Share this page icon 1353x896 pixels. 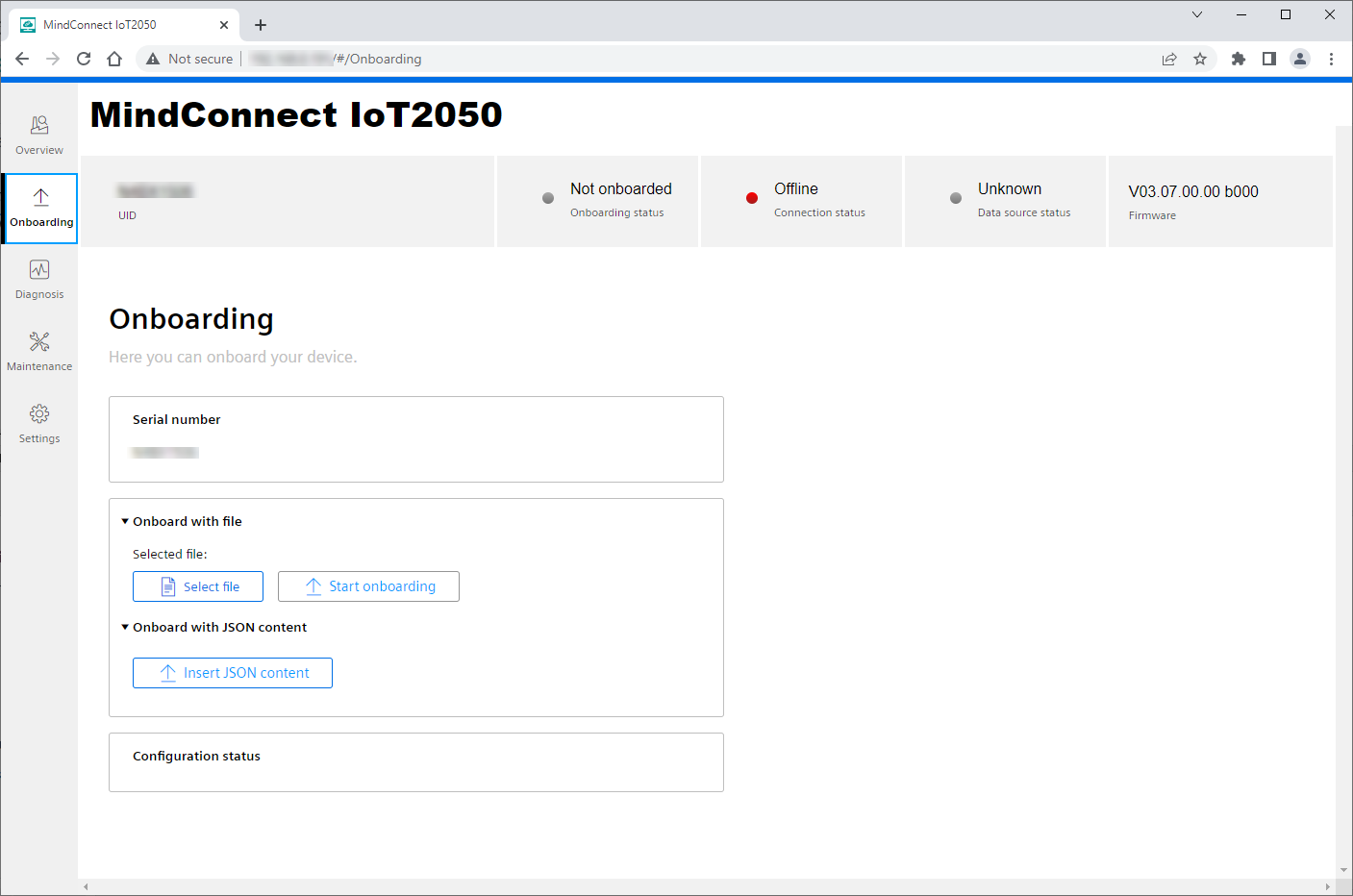(1169, 59)
